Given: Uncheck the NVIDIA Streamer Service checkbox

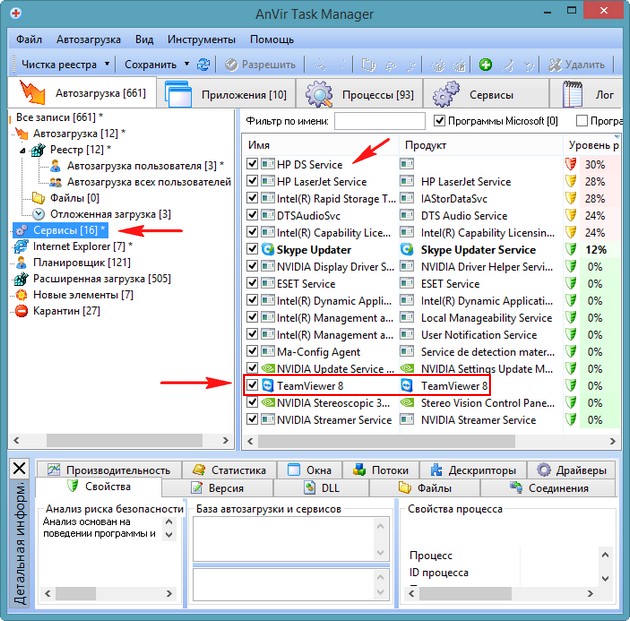Looking at the screenshot, I should coord(252,419).
